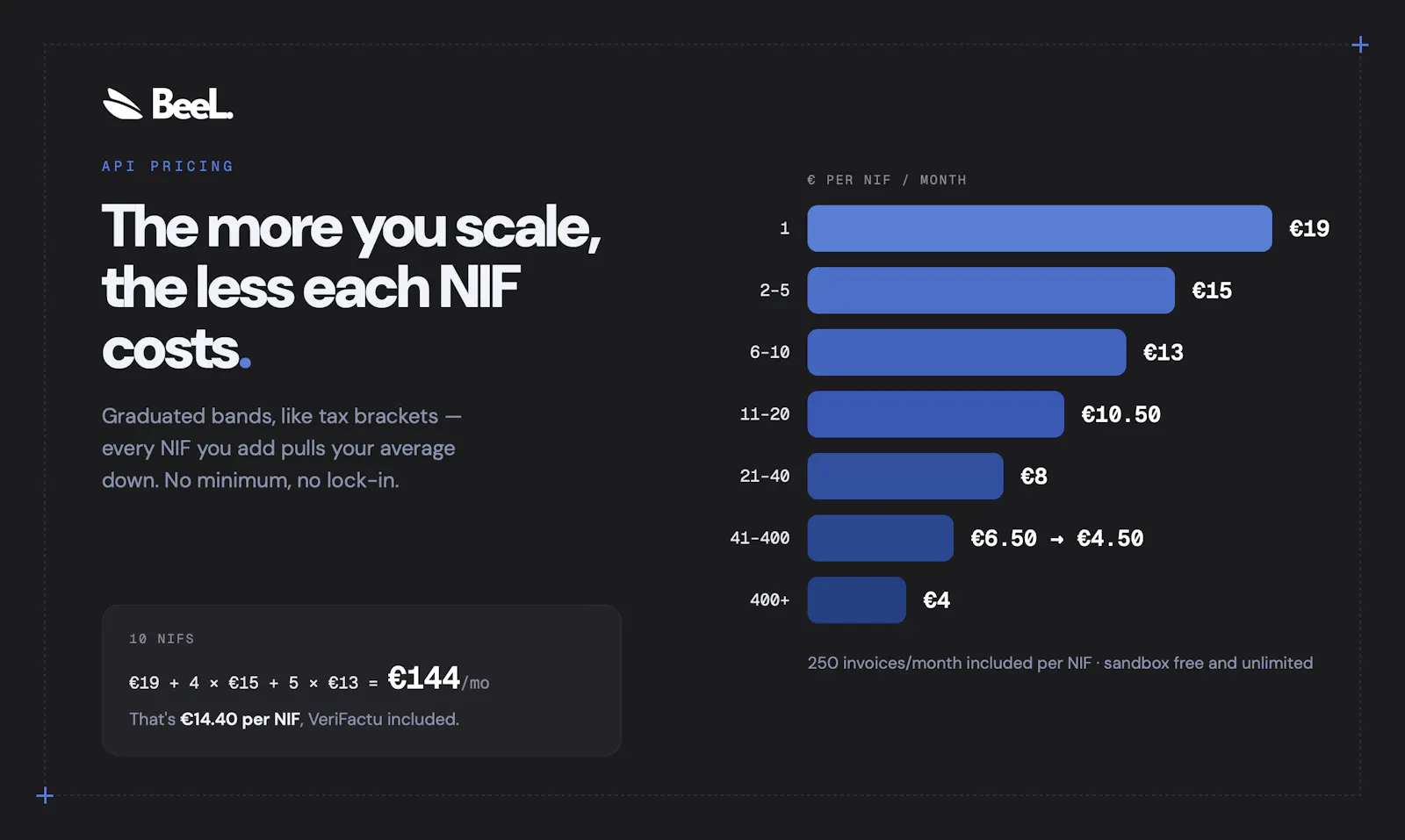Click the '41-400' band label
This screenshot has width=1405, height=840.
pyautogui.click(x=760, y=538)
